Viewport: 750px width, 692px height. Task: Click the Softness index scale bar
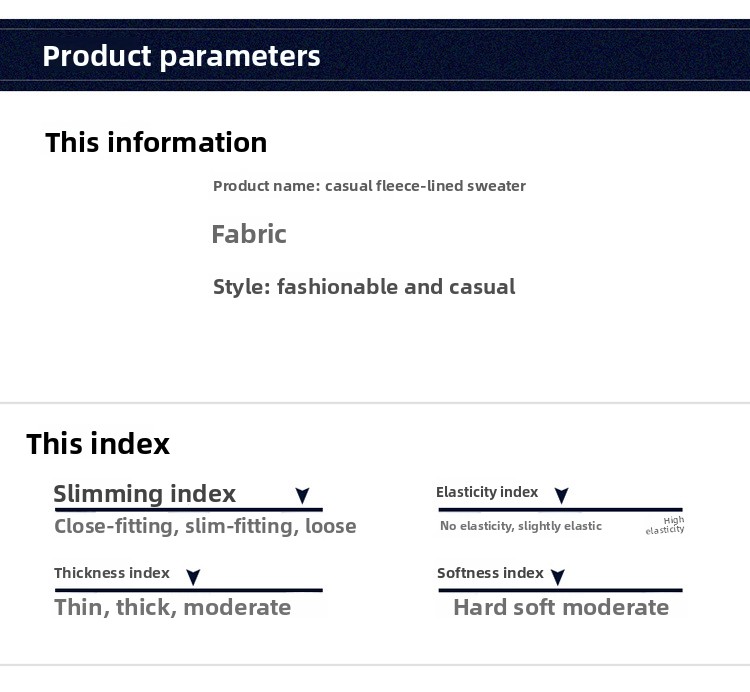coord(560,590)
